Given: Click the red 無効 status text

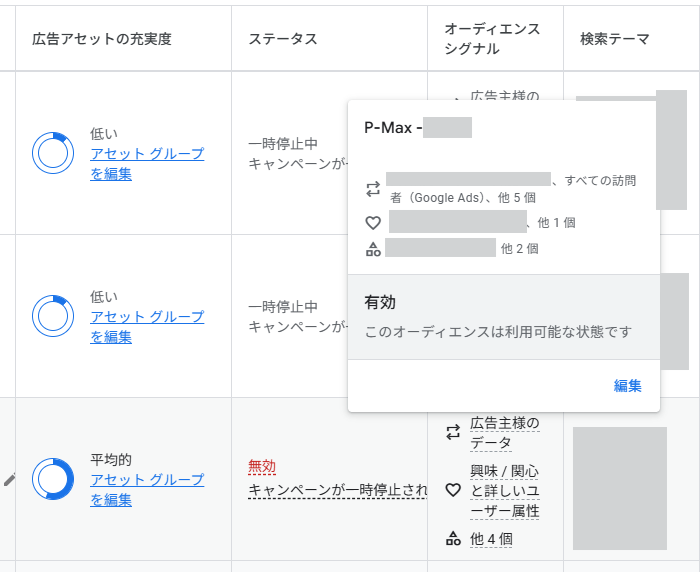Looking at the screenshot, I should click(262, 467).
